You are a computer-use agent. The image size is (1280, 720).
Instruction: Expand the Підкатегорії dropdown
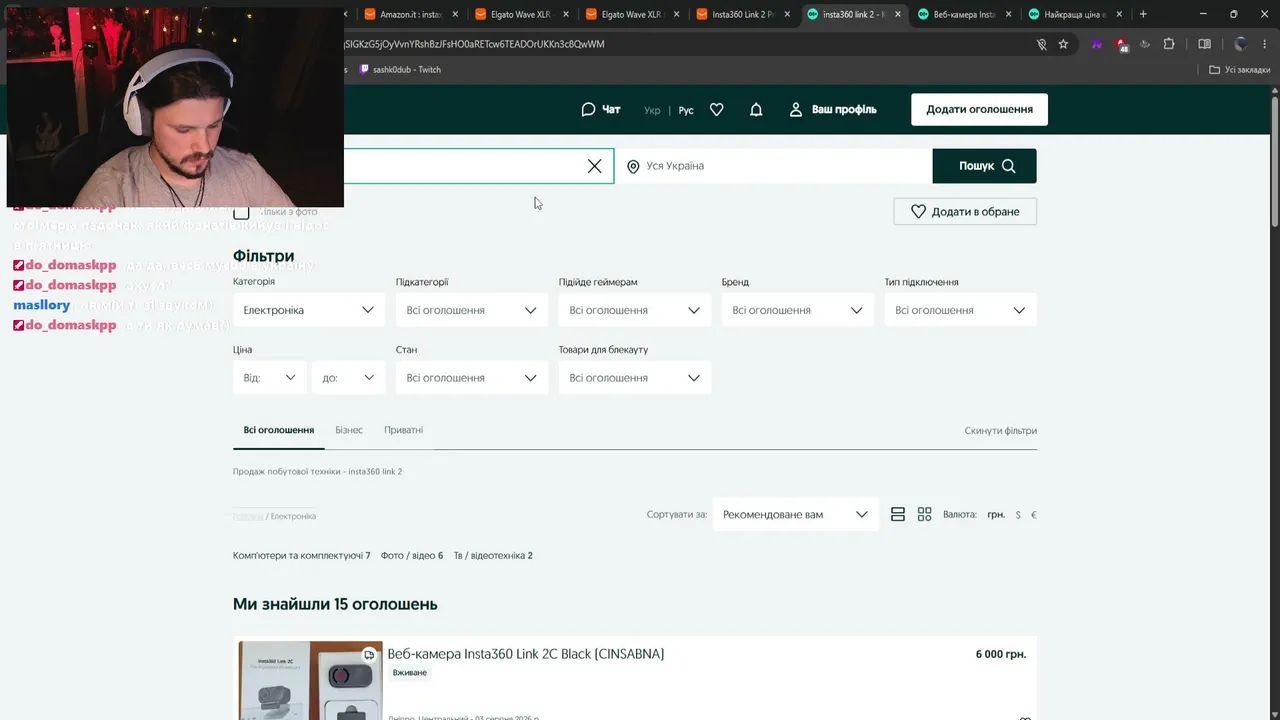tap(471, 310)
